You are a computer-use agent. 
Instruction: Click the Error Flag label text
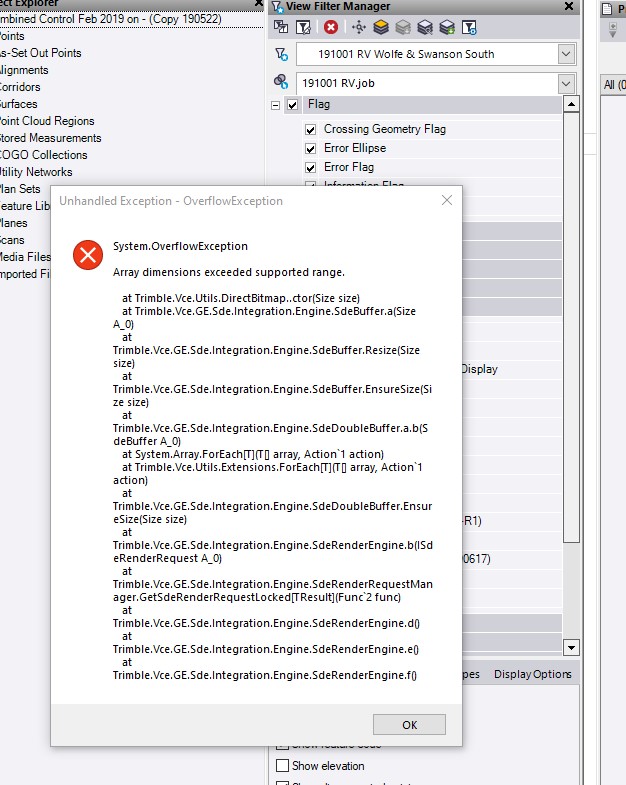tap(349, 167)
